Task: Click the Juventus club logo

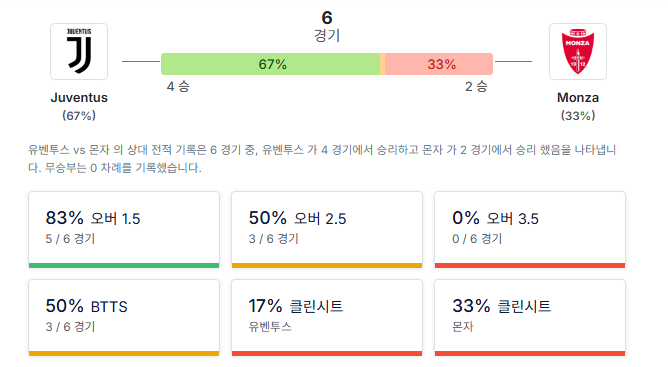Action: coord(79,52)
